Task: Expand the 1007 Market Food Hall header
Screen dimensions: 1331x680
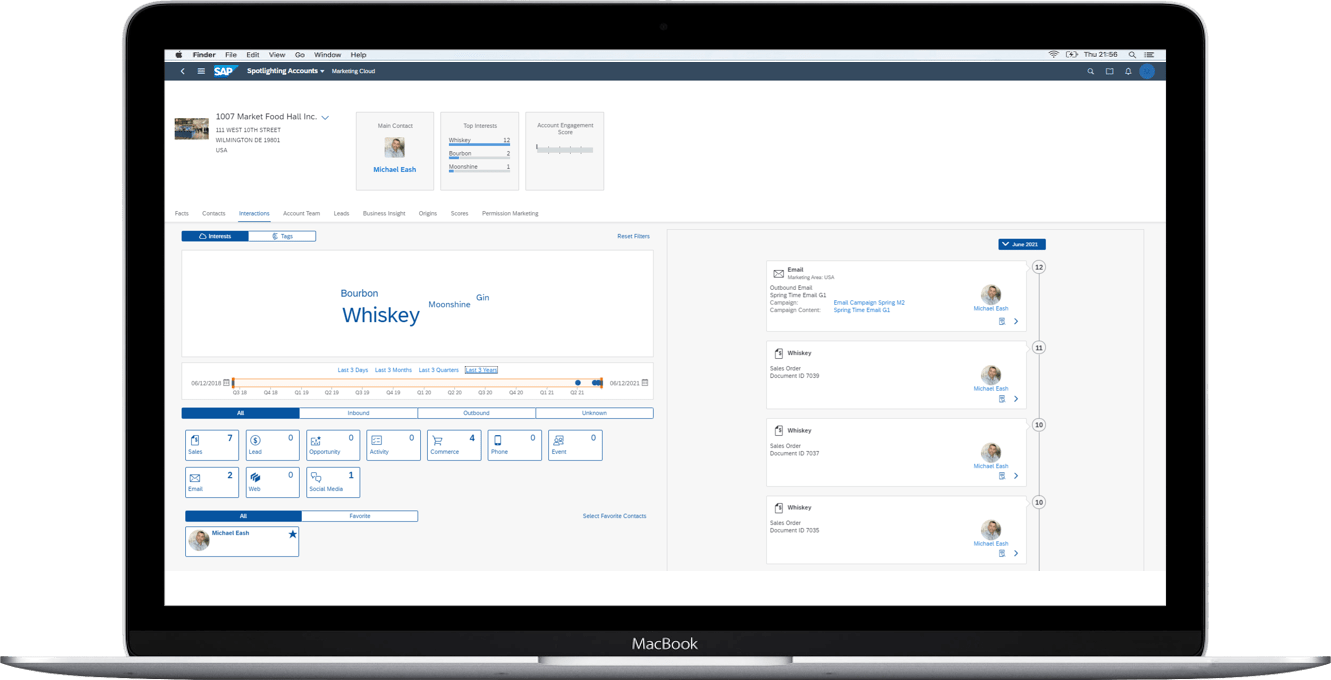Action: 325,118
